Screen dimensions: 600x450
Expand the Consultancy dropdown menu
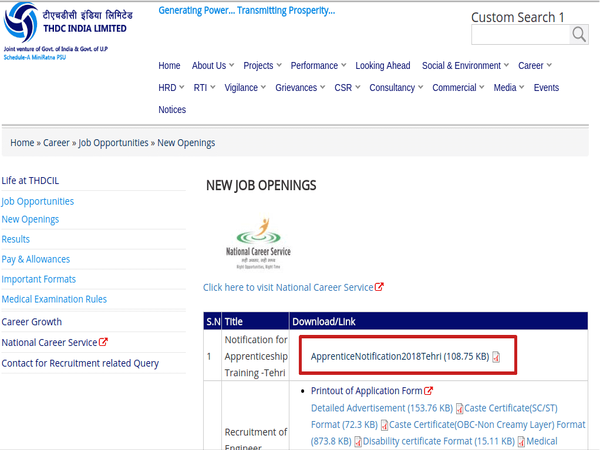point(396,88)
